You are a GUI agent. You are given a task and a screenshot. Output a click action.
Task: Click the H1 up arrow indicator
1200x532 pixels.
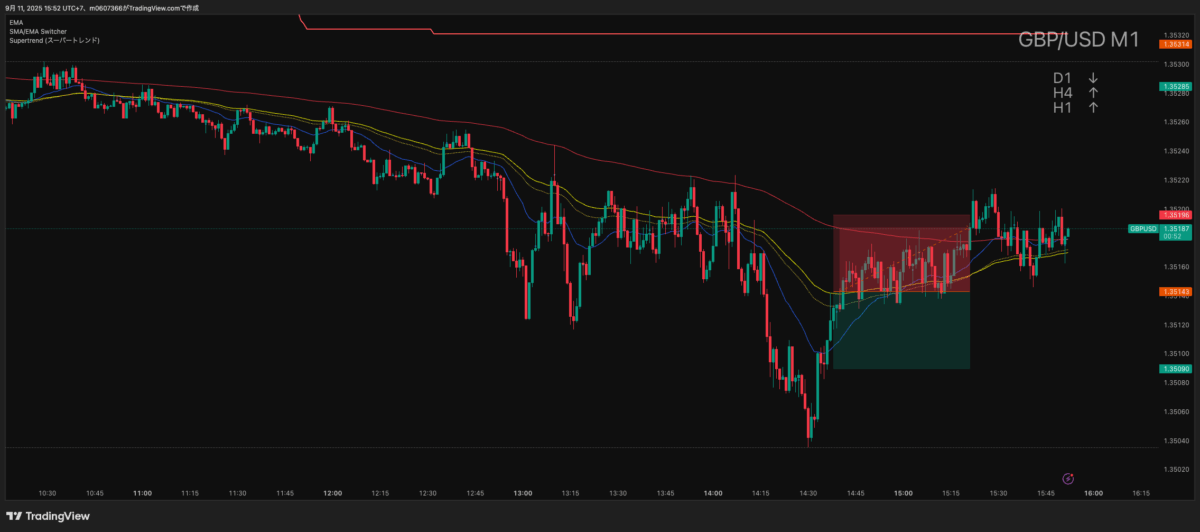pyautogui.click(x=1093, y=108)
